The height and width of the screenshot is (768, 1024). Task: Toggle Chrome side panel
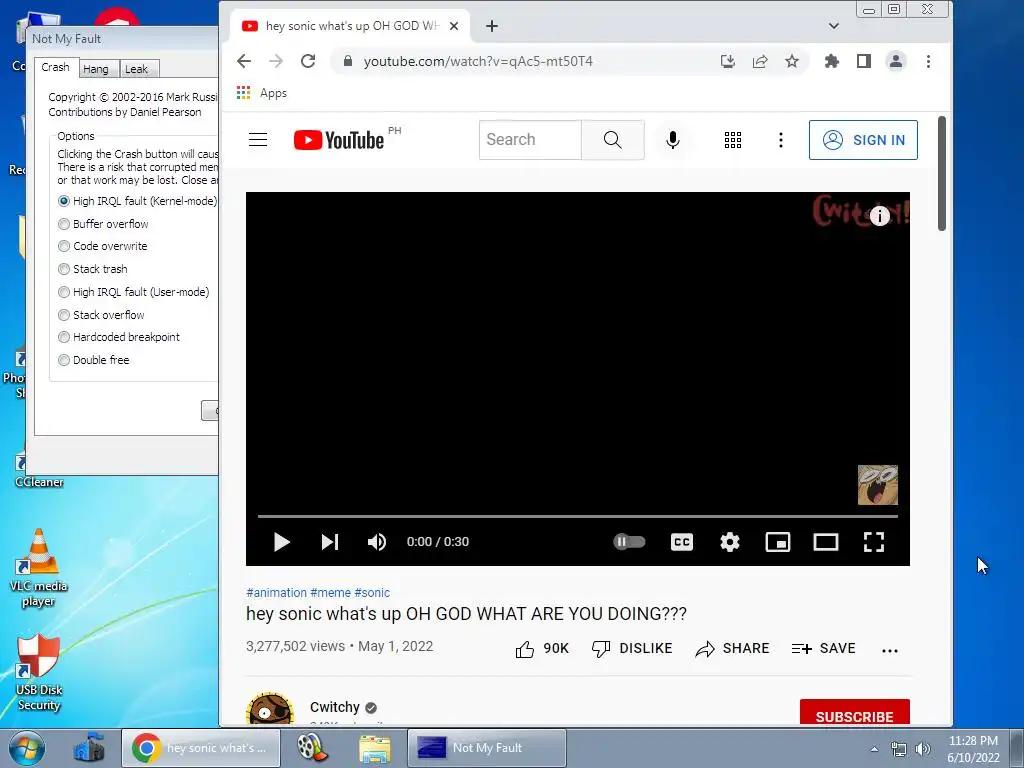pyautogui.click(x=863, y=61)
